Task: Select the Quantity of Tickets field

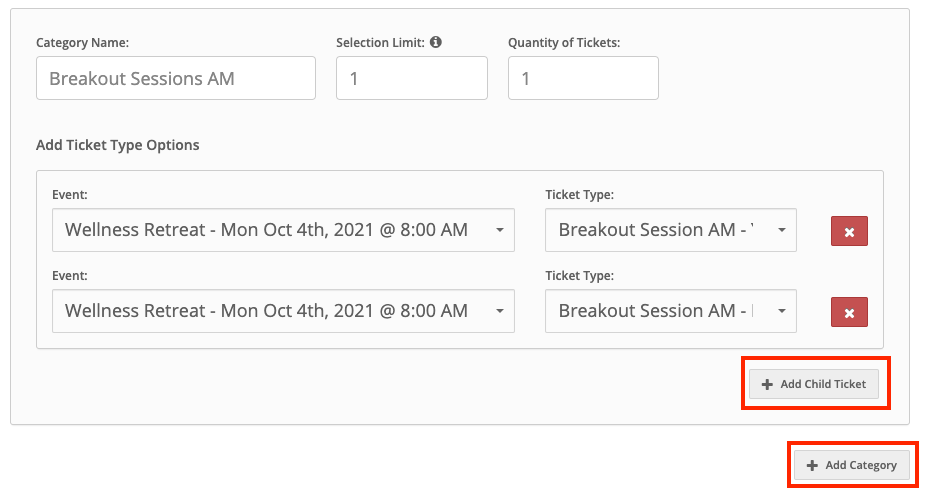Action: click(583, 78)
